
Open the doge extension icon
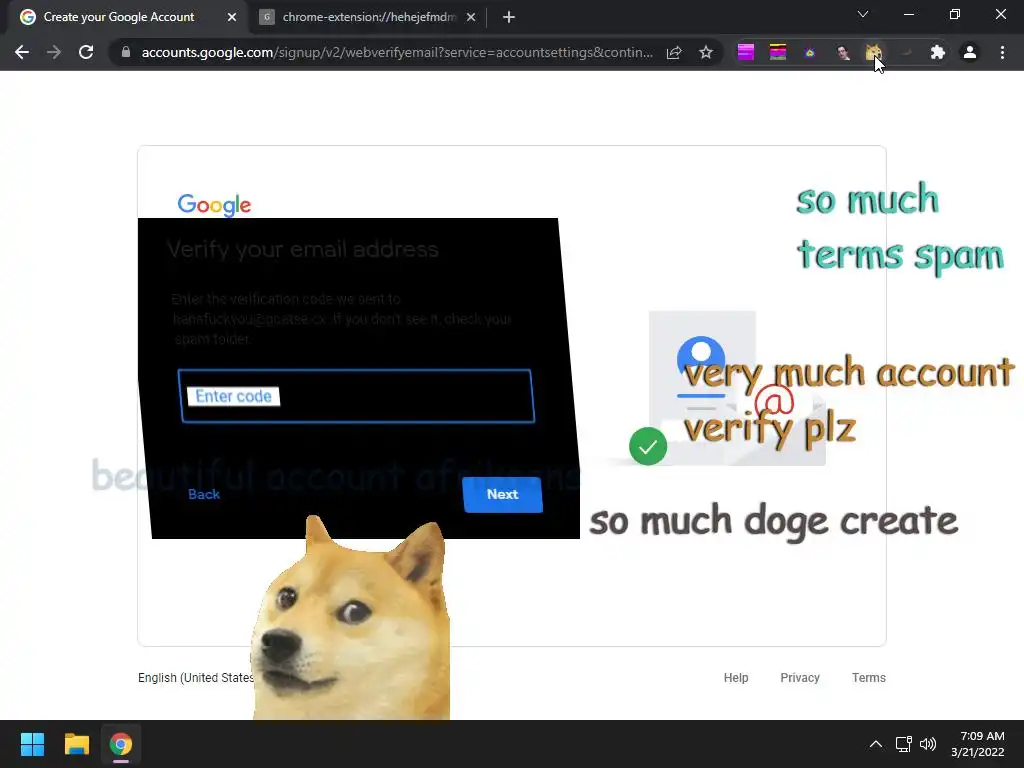tap(874, 52)
